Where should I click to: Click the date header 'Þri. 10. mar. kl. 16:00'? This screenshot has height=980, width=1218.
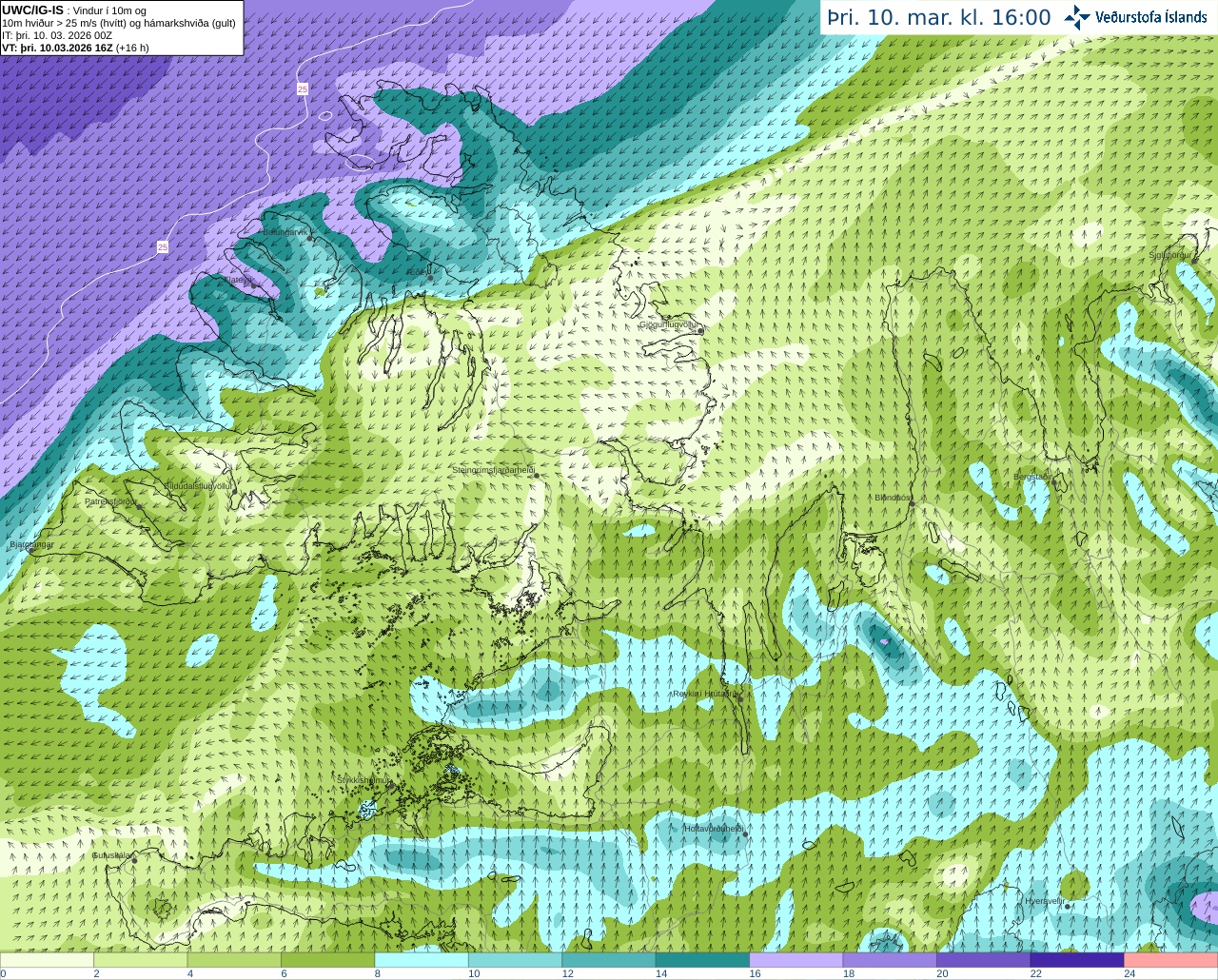[938, 17]
